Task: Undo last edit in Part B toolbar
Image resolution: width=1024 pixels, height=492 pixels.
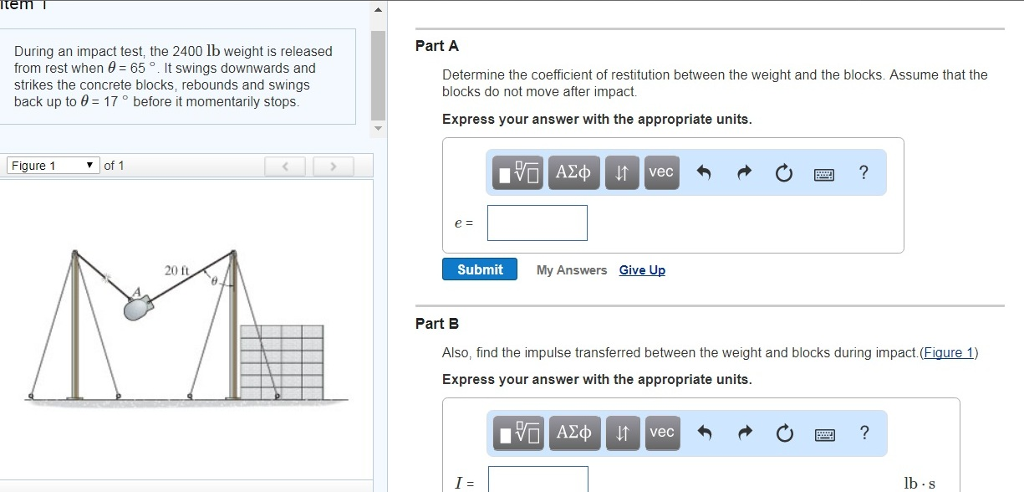Action: 704,433
